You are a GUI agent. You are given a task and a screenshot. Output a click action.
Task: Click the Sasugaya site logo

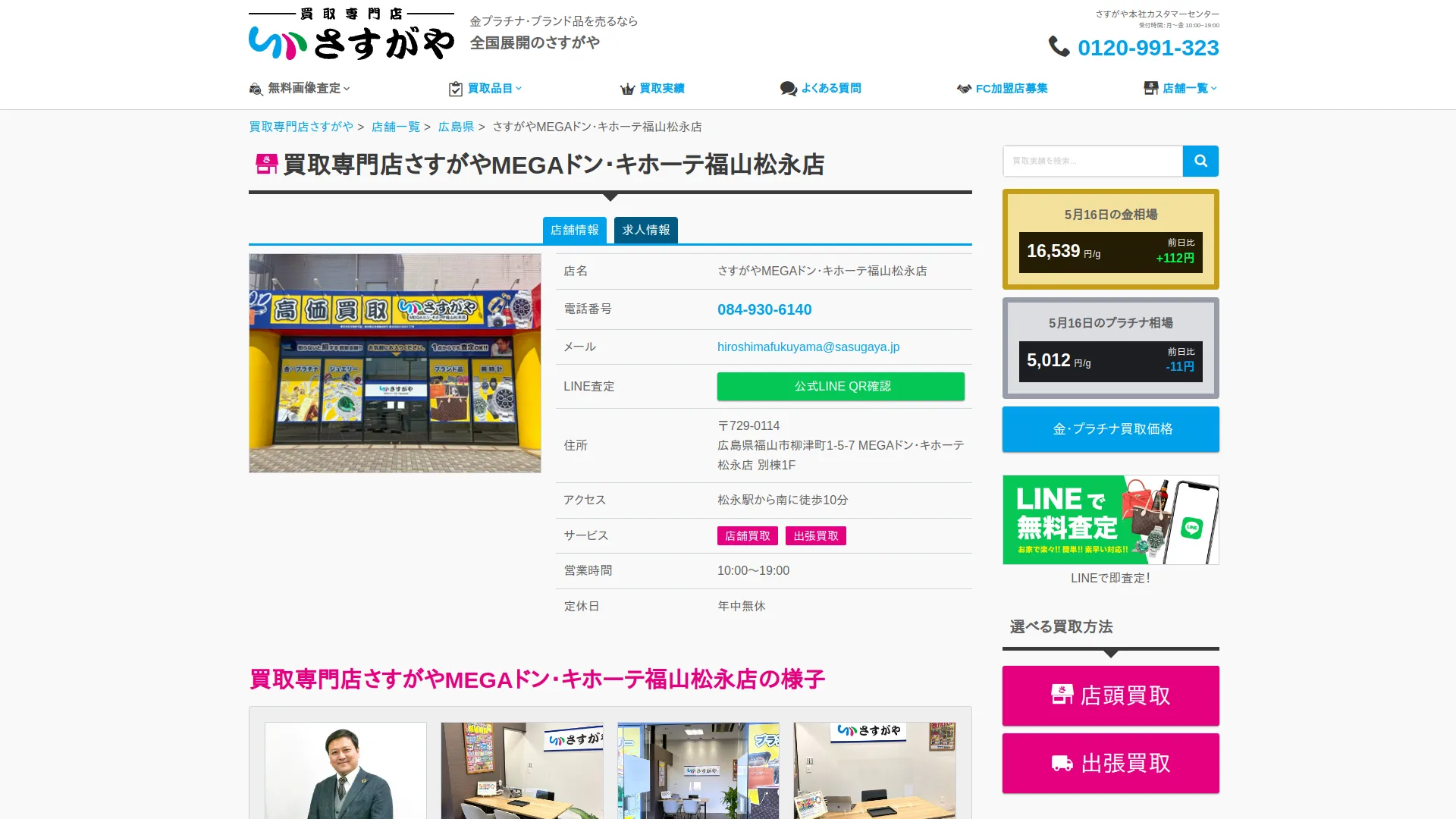pyautogui.click(x=351, y=34)
